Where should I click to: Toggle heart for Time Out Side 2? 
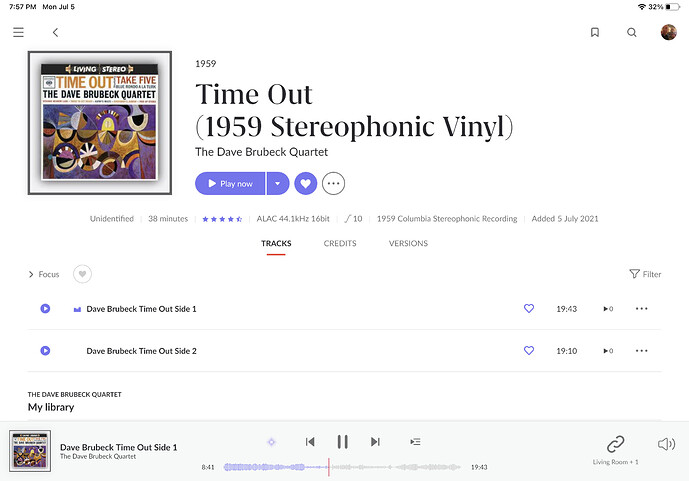(529, 351)
